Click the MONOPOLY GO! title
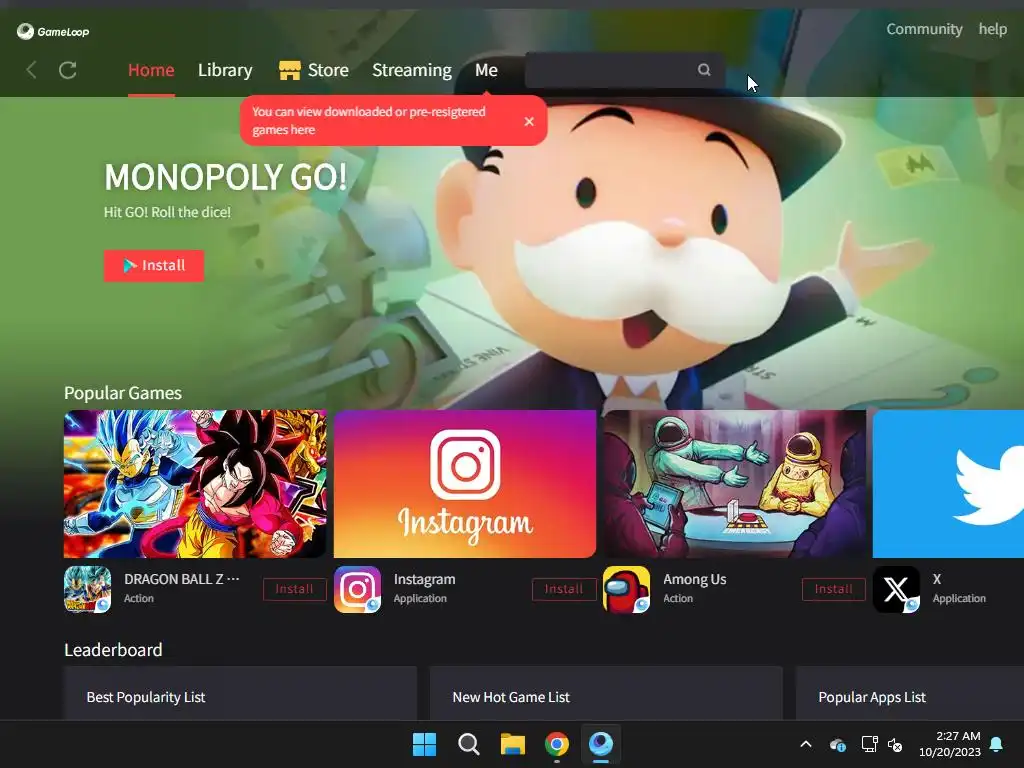Screen dimensions: 1024x768 coord(225,177)
